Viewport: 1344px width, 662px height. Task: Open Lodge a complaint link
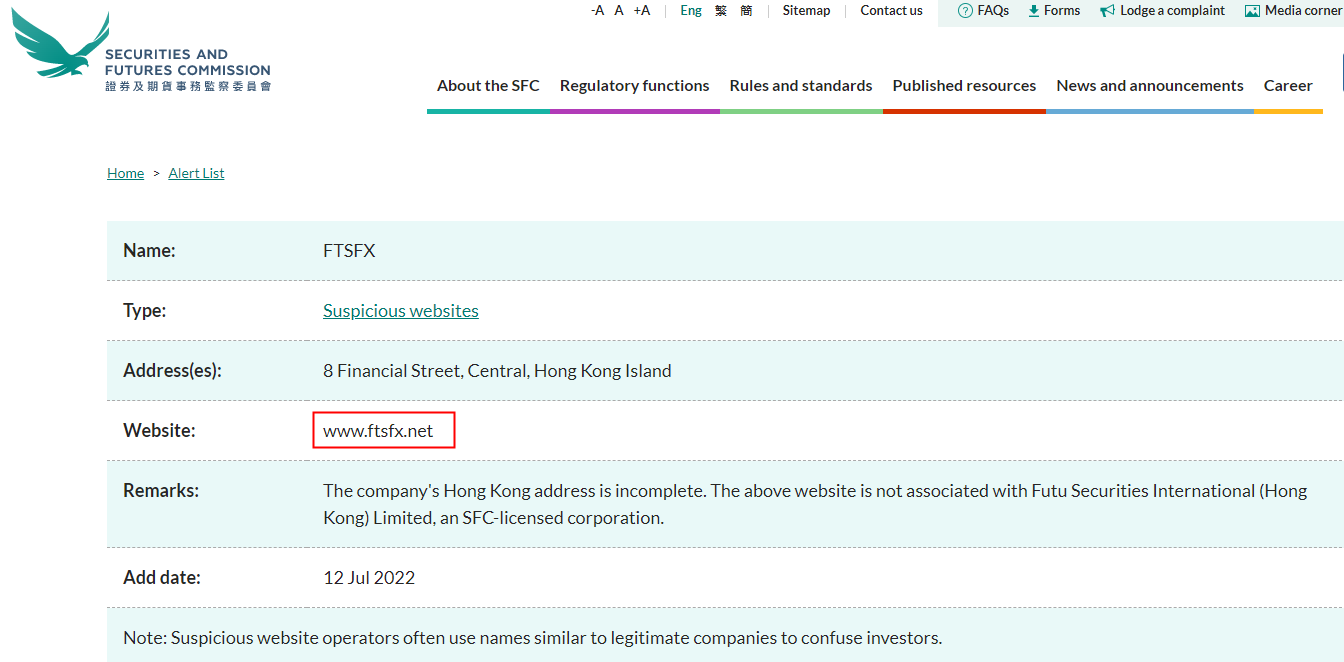pos(1172,10)
